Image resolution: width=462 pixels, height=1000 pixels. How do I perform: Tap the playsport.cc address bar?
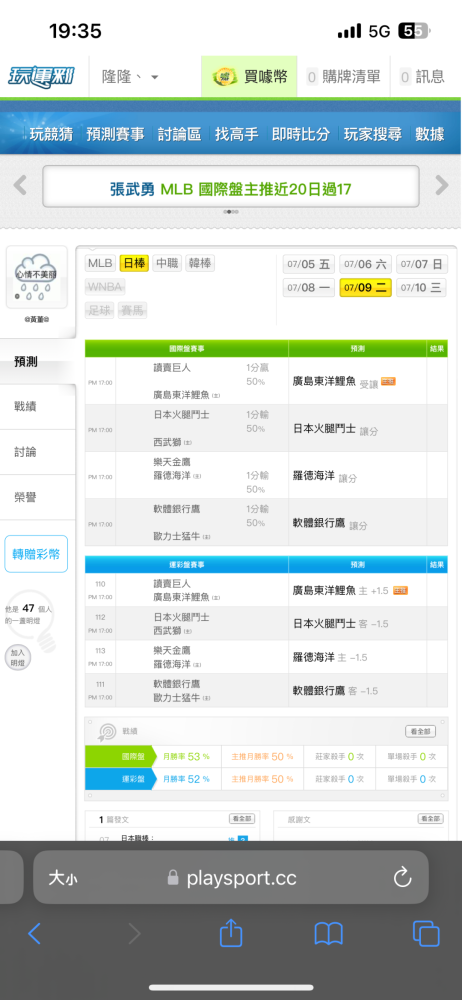[231, 878]
